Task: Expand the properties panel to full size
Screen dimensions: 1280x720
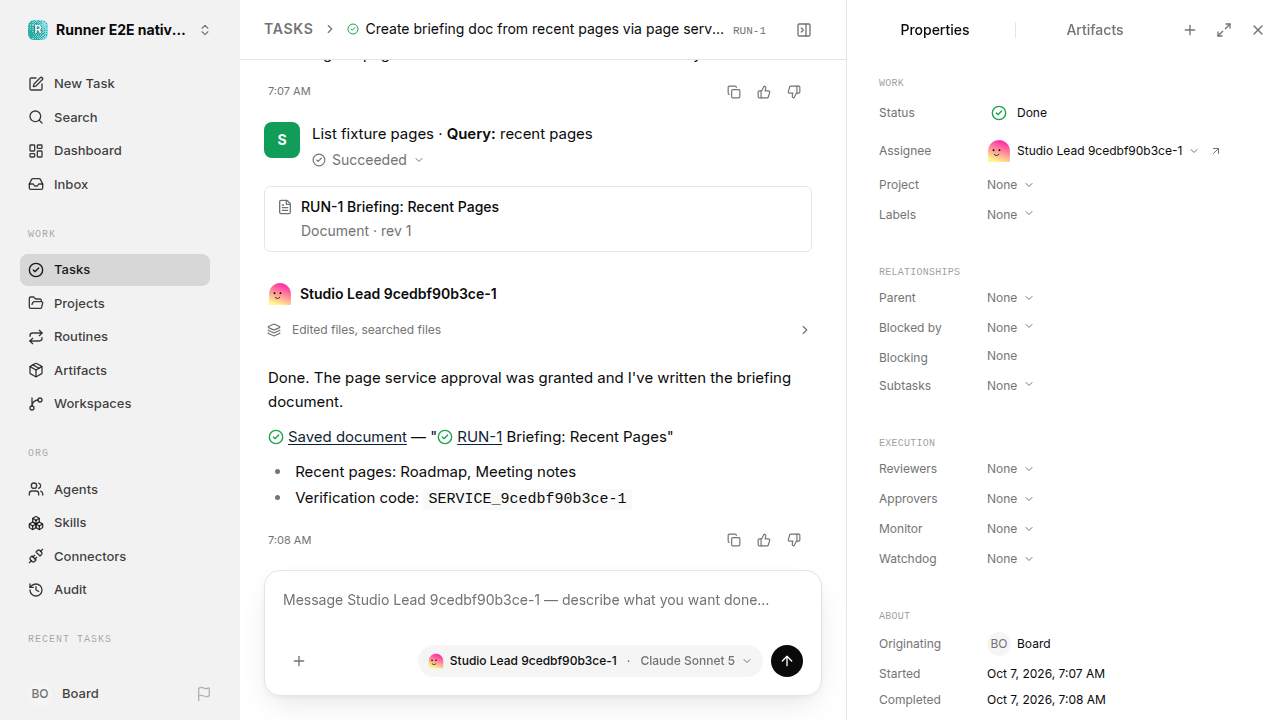Action: pos(1224,30)
